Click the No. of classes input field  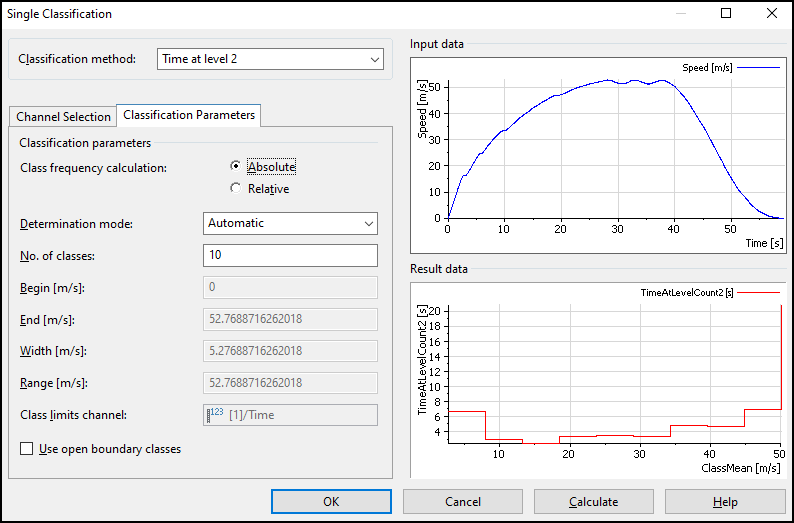290,256
